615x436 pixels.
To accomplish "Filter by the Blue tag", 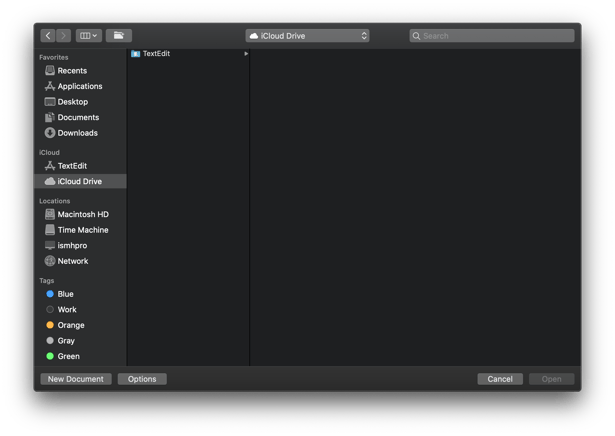I will tap(80, 294).
